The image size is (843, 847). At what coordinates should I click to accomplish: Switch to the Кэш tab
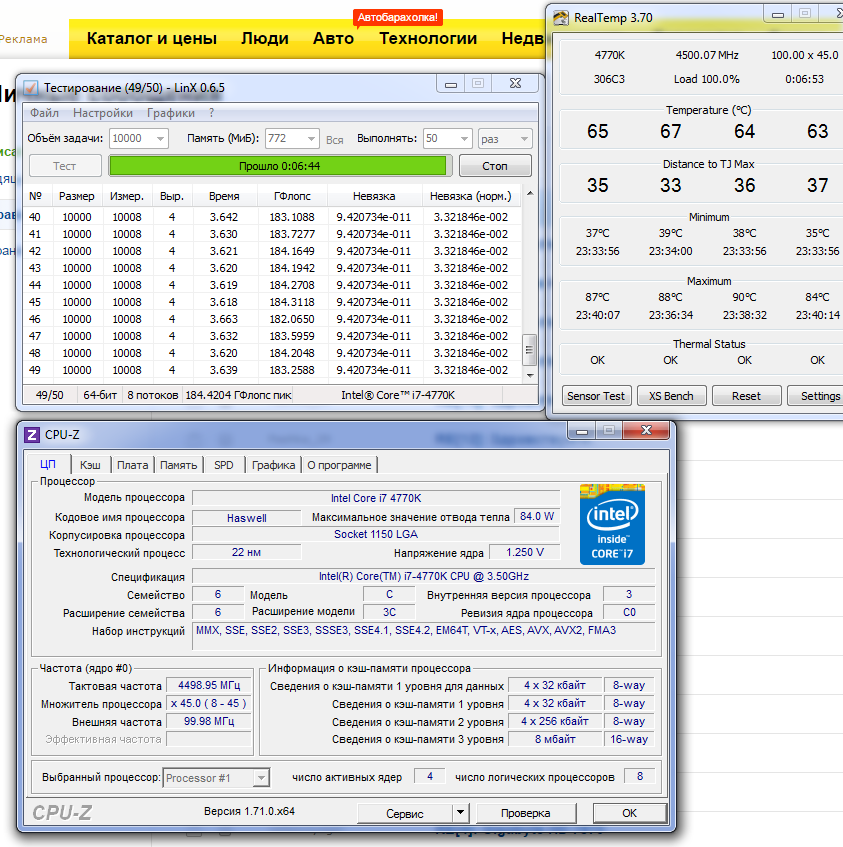90,465
